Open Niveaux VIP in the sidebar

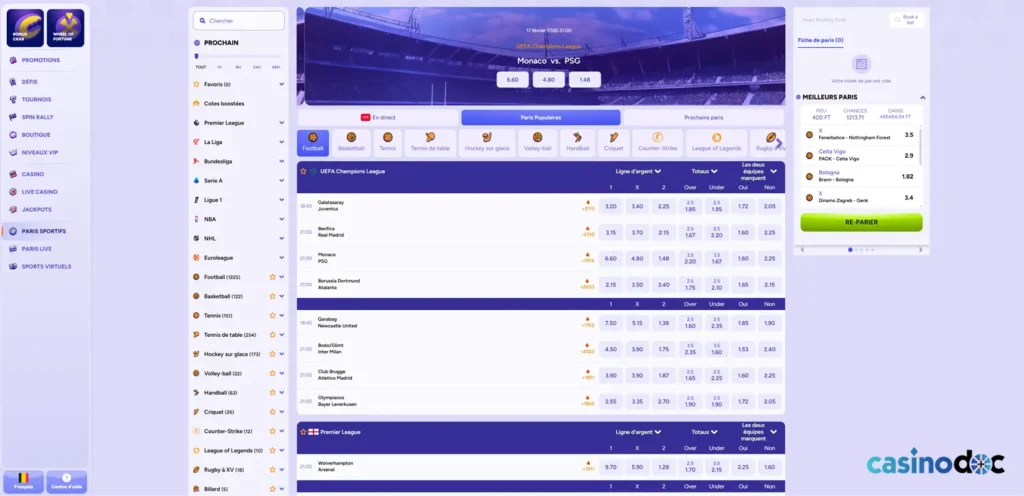point(39,152)
